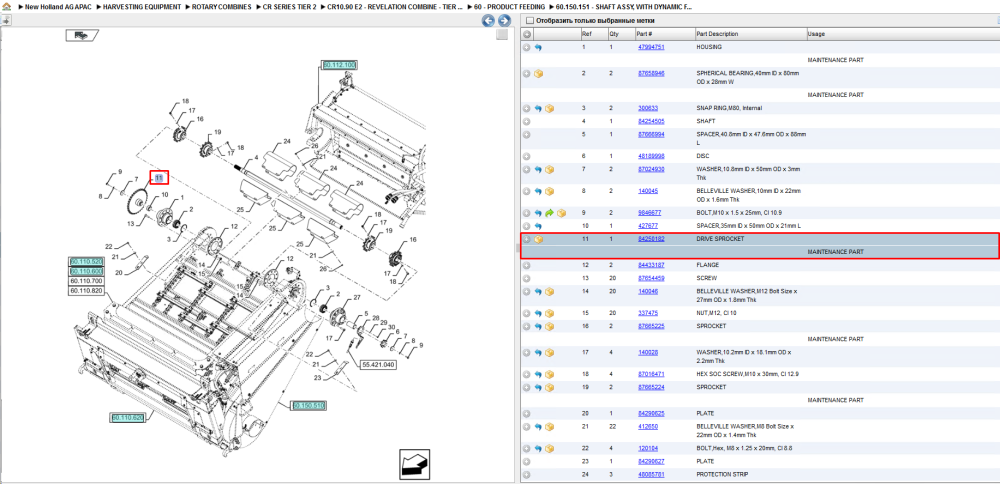This screenshot has height=484, width=1000.
Task: Open figure reference 60.110.600 in diagram
Action: [x=86, y=271]
